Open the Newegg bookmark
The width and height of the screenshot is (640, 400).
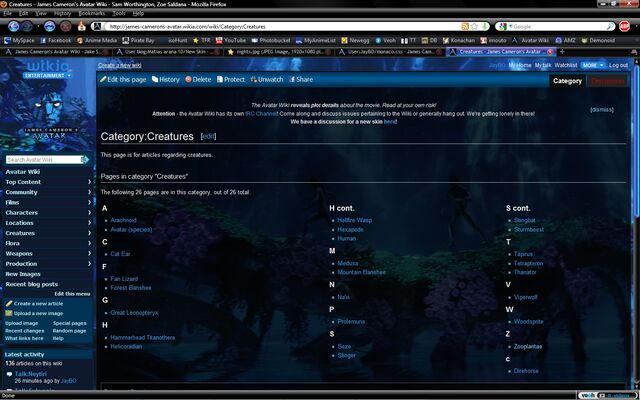pyautogui.click(x=356, y=40)
